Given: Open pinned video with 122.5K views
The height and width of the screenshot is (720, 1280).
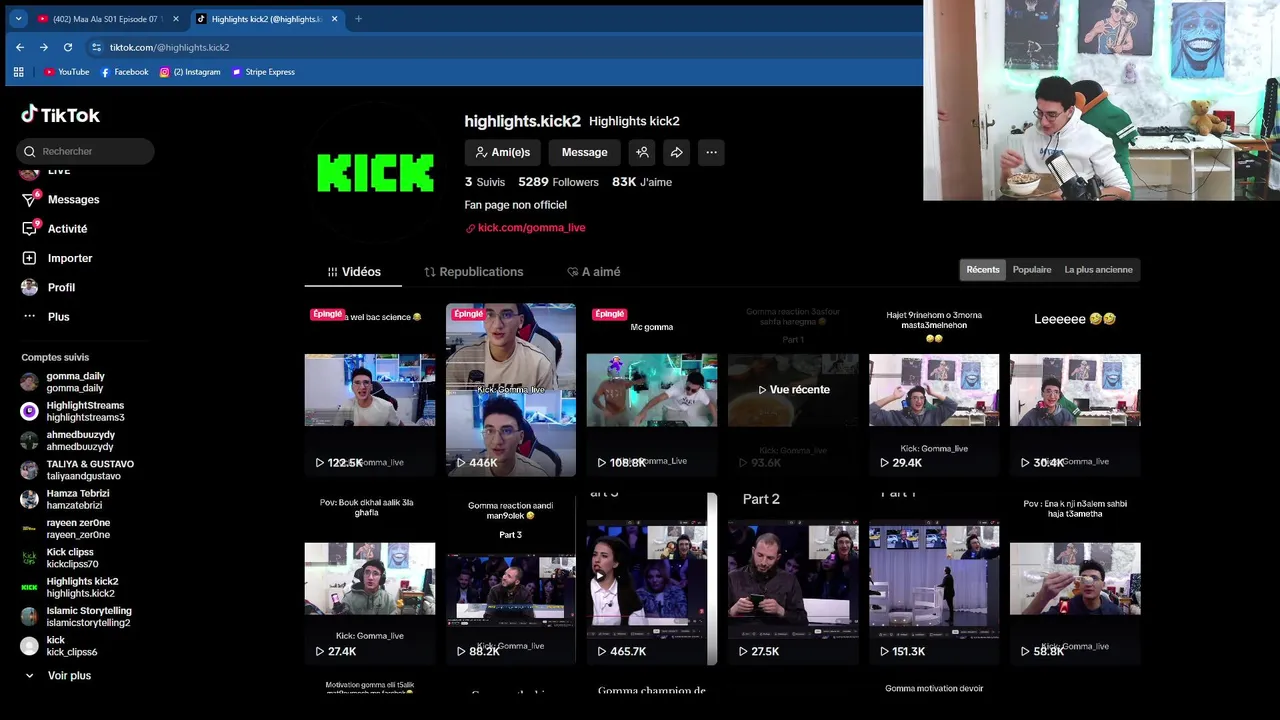Looking at the screenshot, I should point(370,390).
